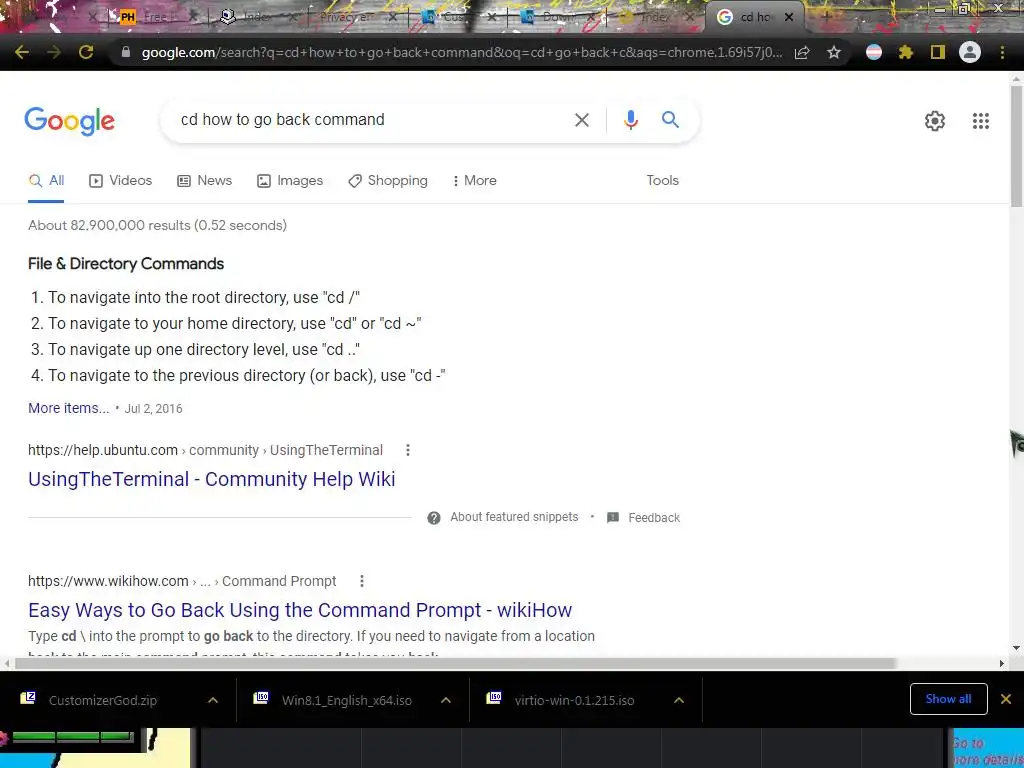This screenshot has height=768, width=1024.
Task: Click the About featured snippets help icon
Action: pos(434,518)
